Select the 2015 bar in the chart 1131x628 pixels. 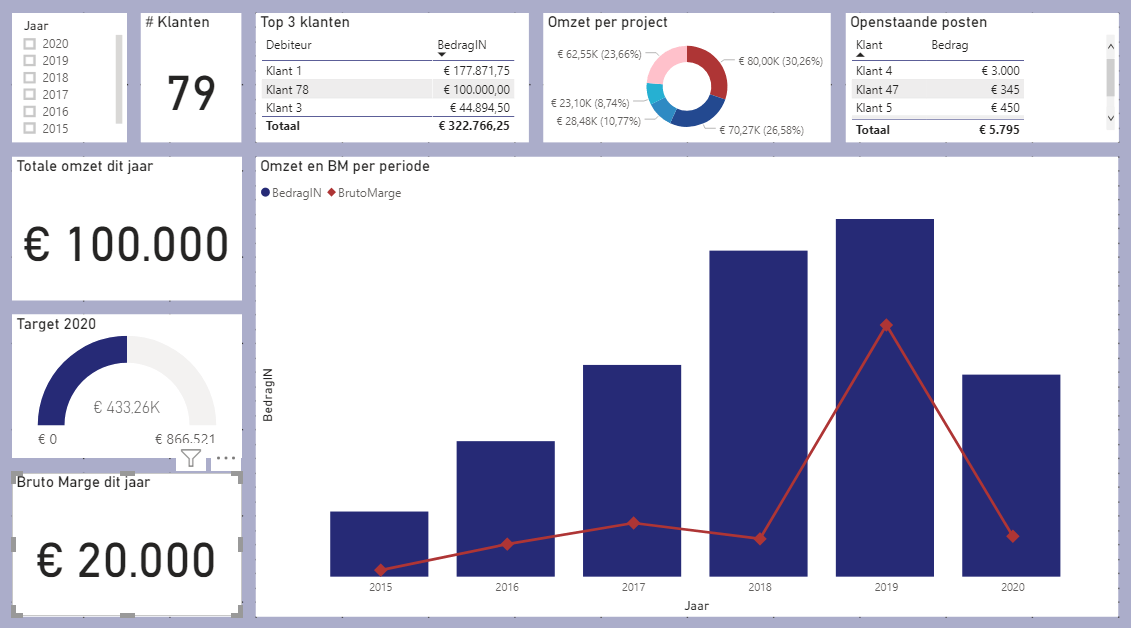(379, 544)
